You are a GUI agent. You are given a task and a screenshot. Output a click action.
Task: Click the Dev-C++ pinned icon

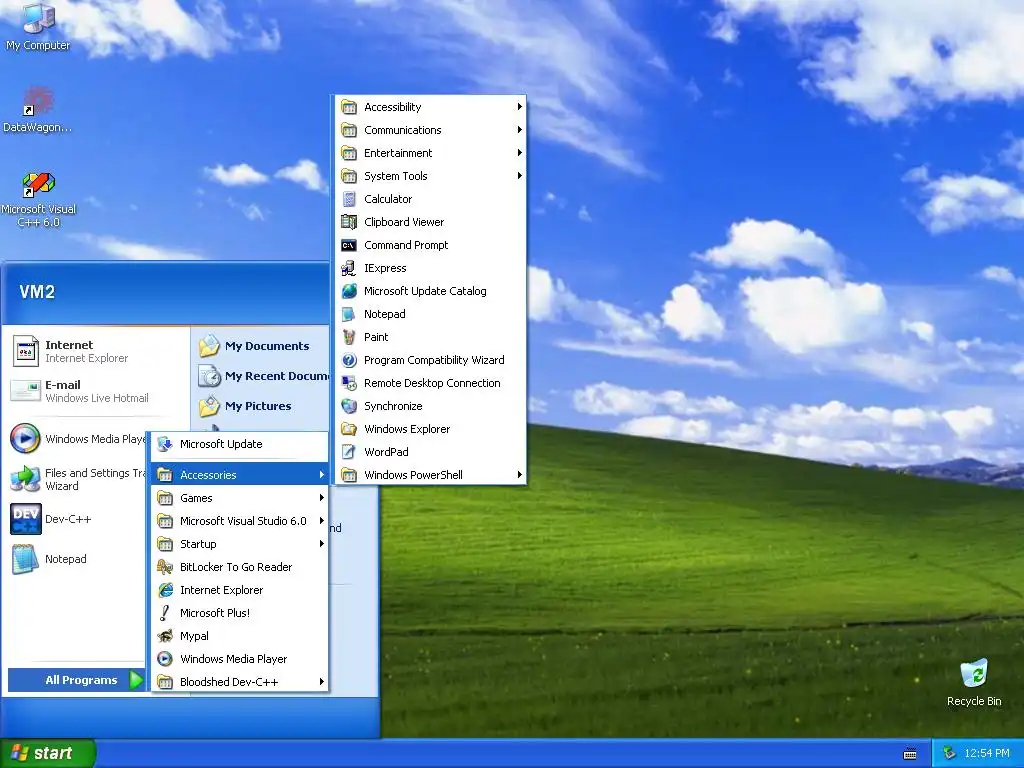coord(26,519)
